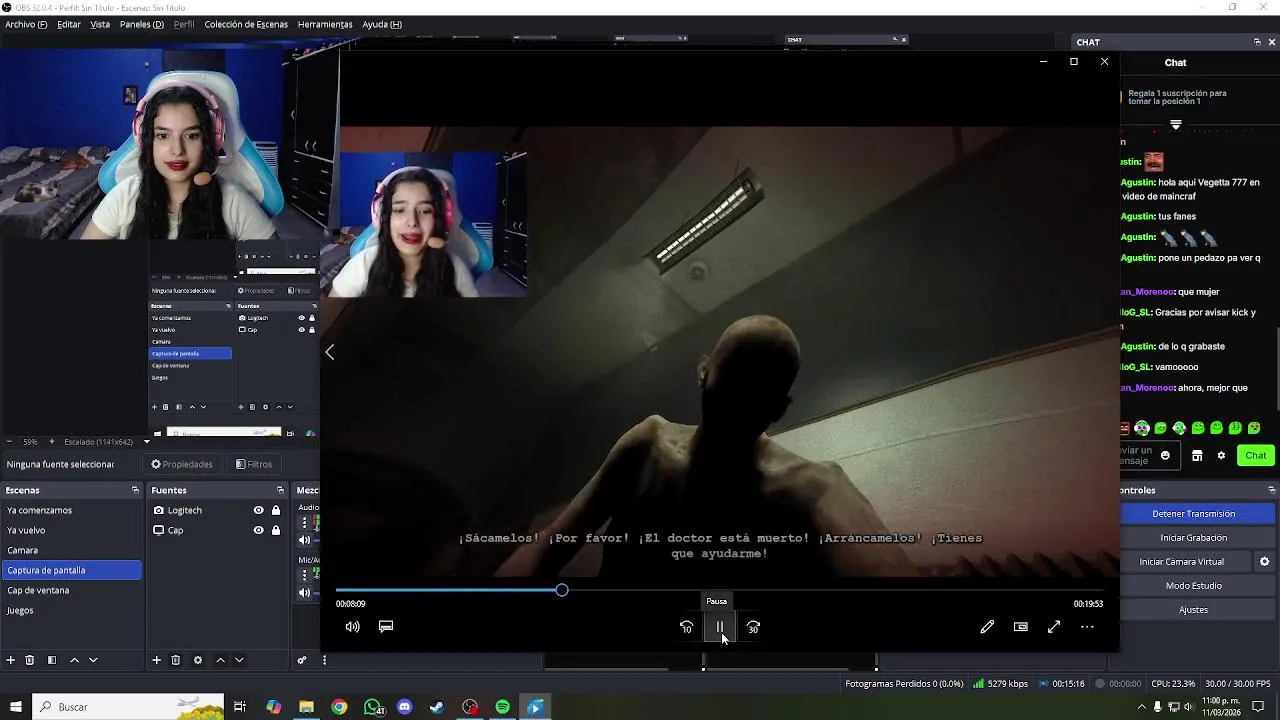This screenshot has width=1280, height=720.
Task: Mute the Mic/Aux speaker in mixer
Action: point(305,593)
